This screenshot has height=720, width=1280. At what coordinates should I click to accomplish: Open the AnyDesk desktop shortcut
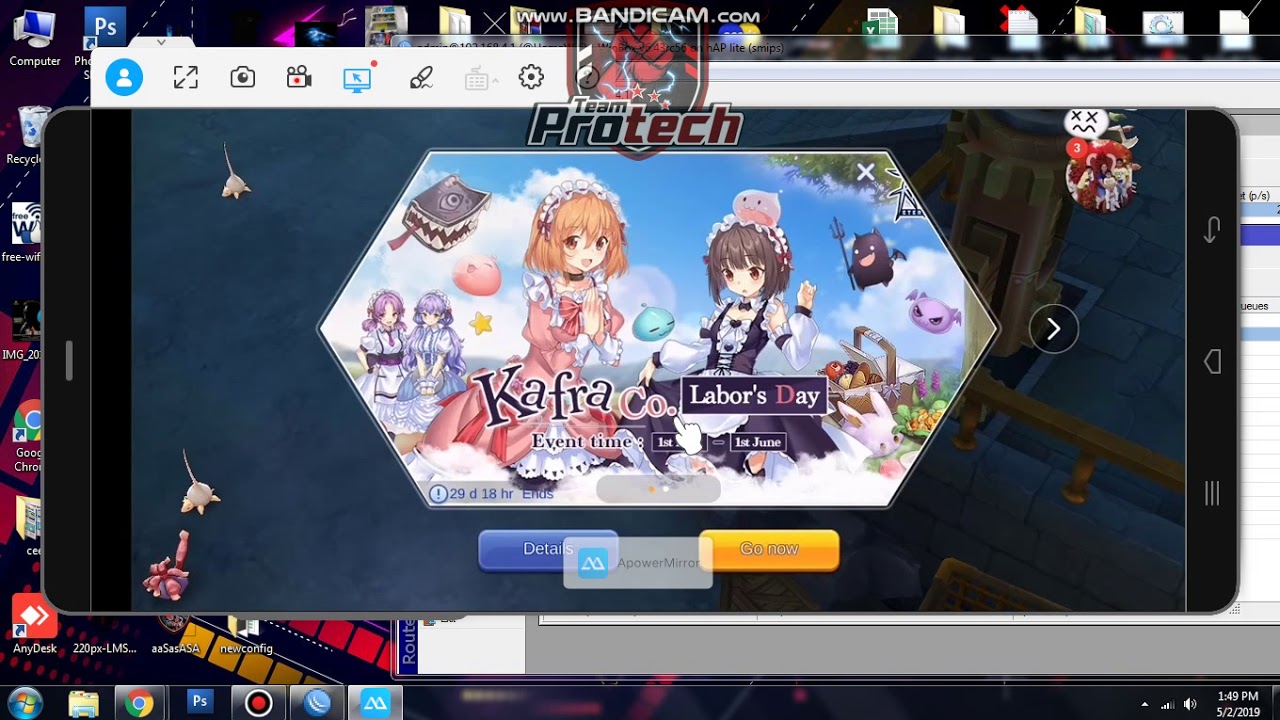click(35, 625)
